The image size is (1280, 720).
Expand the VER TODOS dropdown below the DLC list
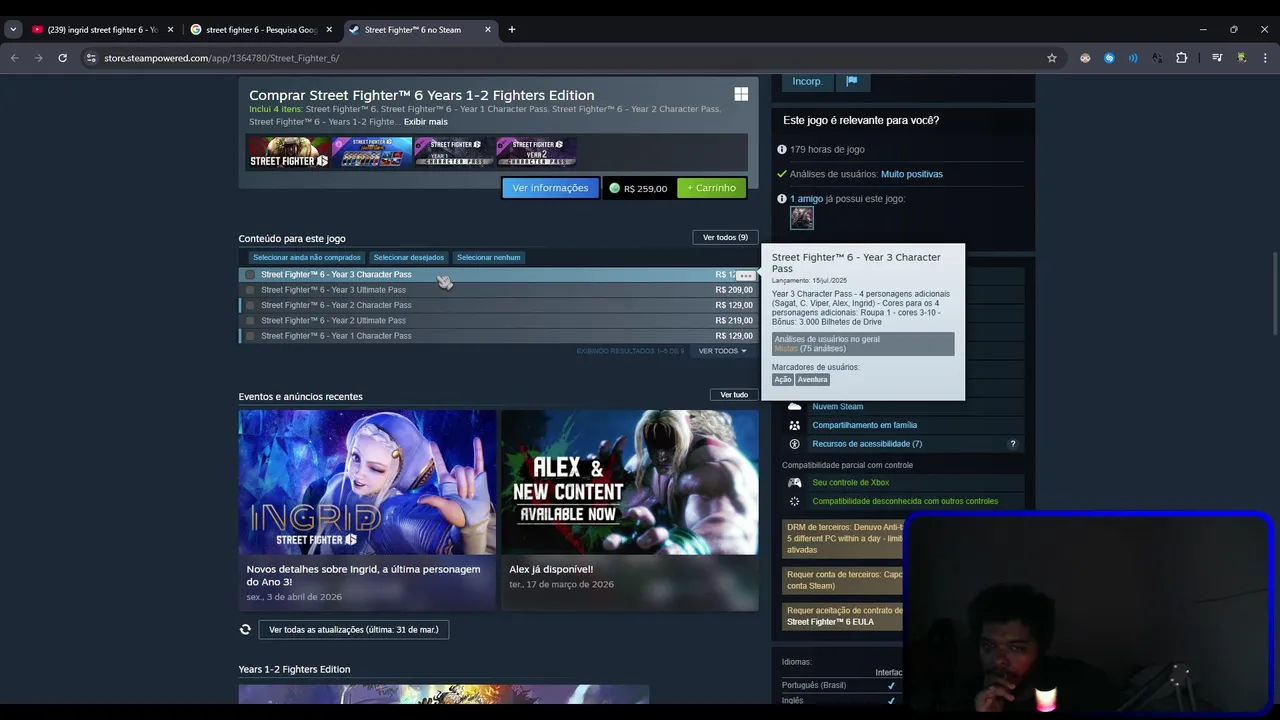(722, 351)
